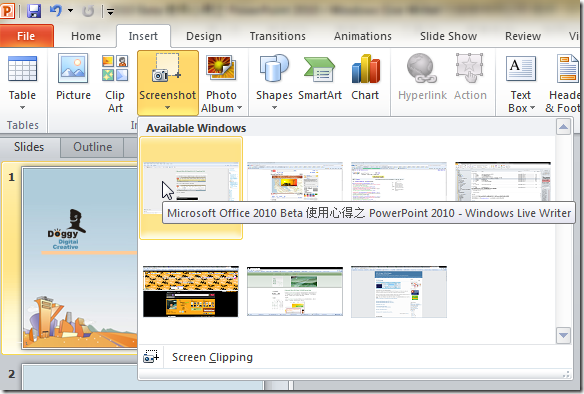The width and height of the screenshot is (584, 394).
Task: Click the Table grid icon
Action: coord(22,69)
